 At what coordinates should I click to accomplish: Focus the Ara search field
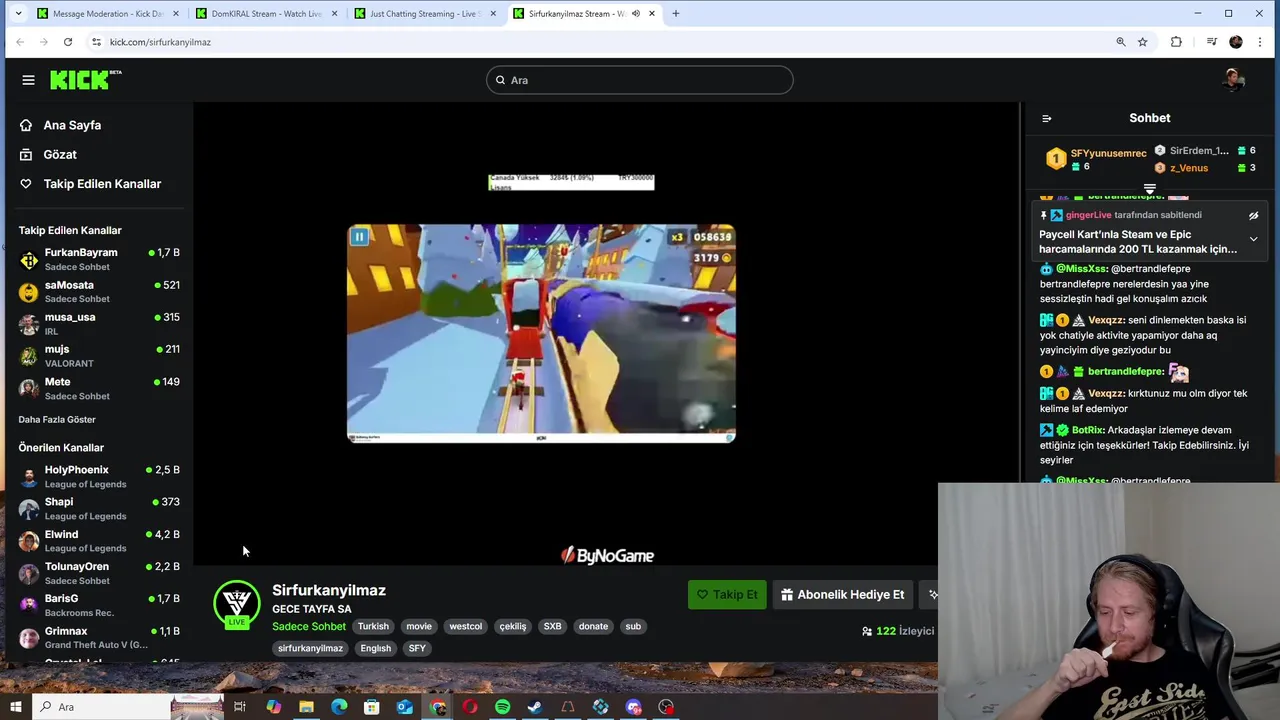tap(640, 80)
